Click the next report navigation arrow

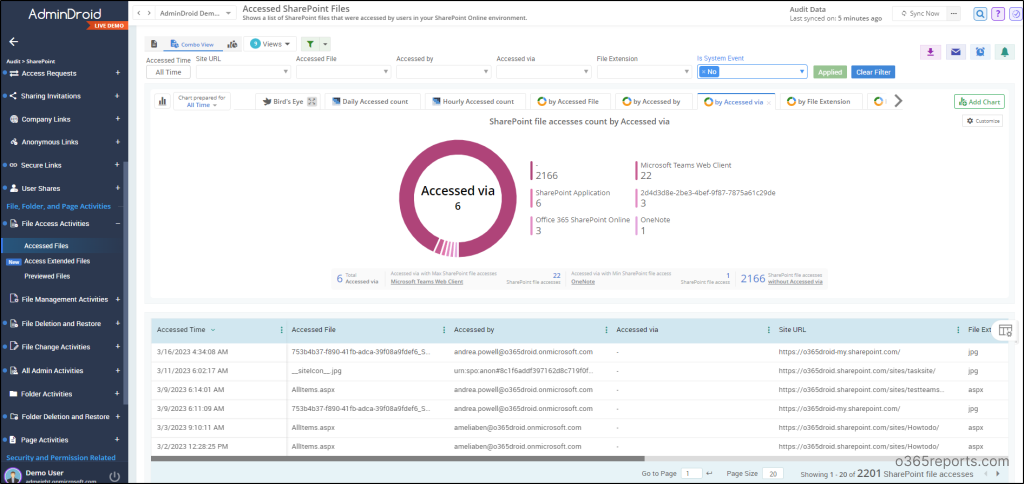pos(150,13)
